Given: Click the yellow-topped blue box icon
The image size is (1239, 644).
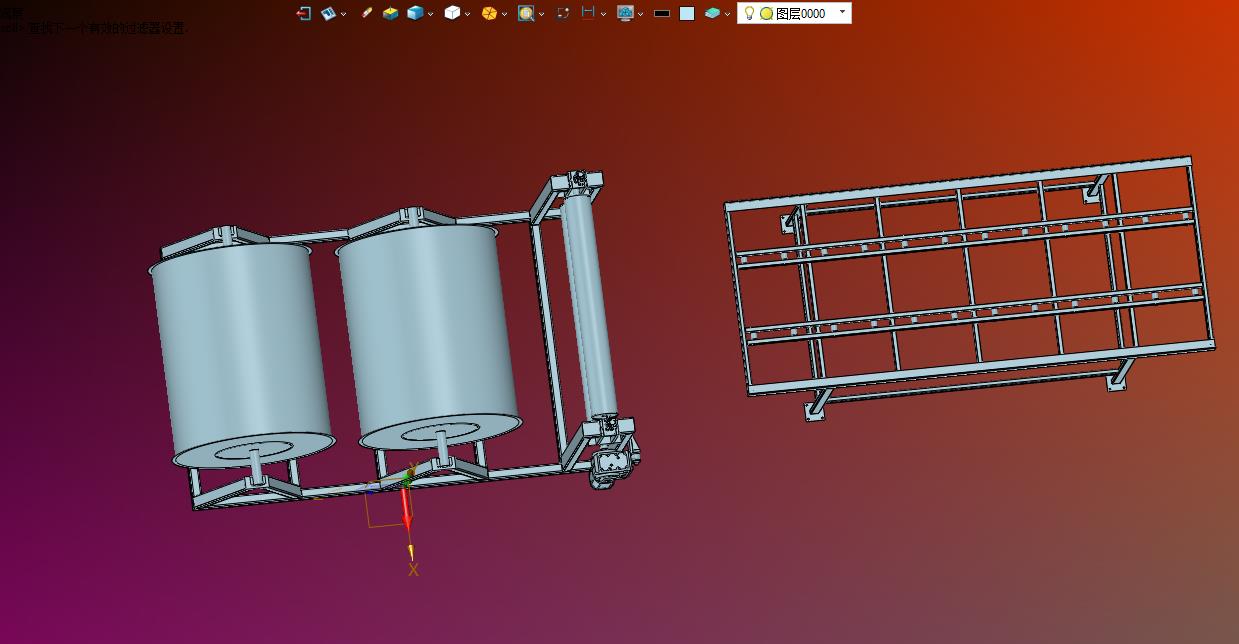Looking at the screenshot, I should coord(391,13).
